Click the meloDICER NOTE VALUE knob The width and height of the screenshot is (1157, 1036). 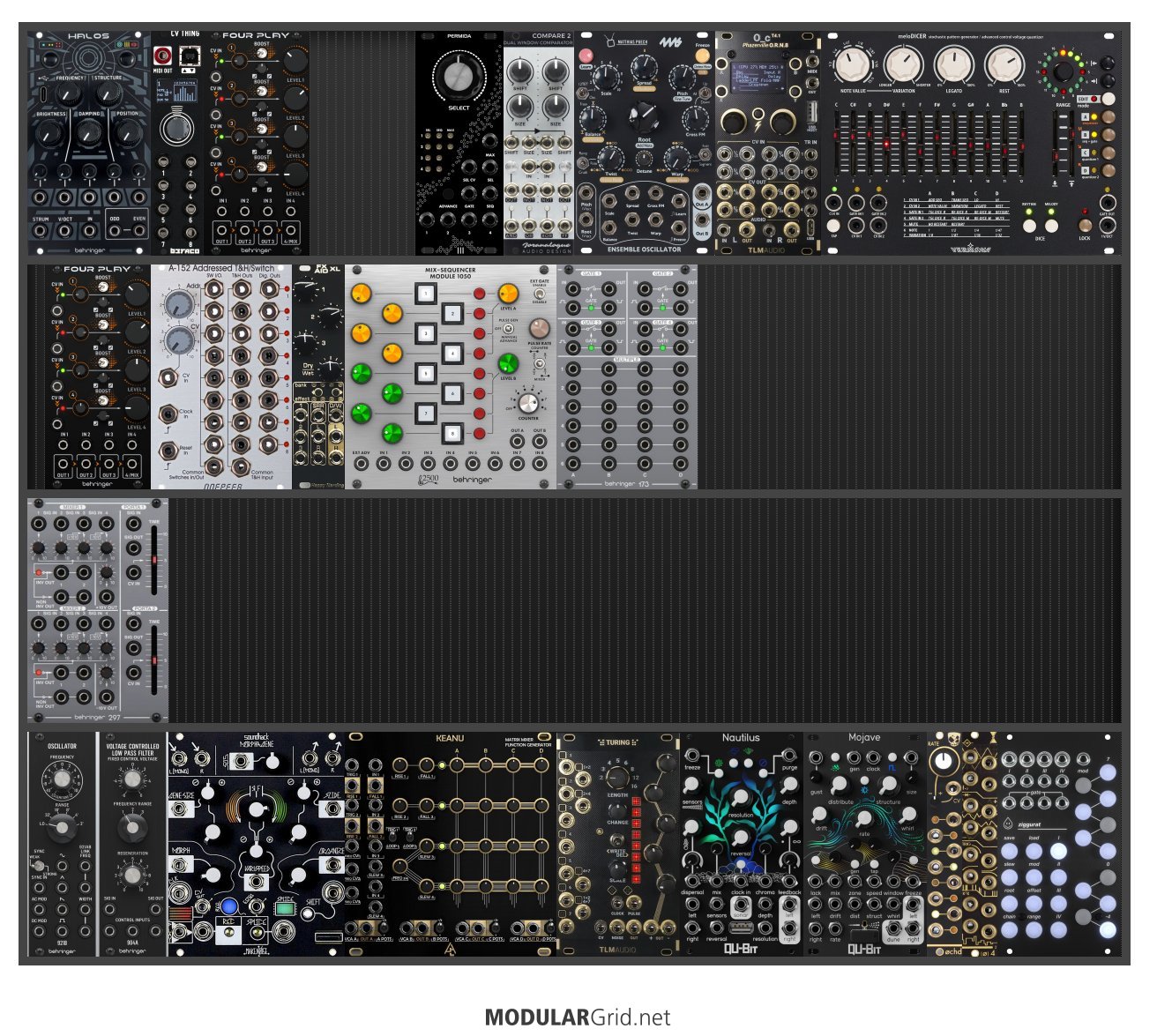coord(852,64)
